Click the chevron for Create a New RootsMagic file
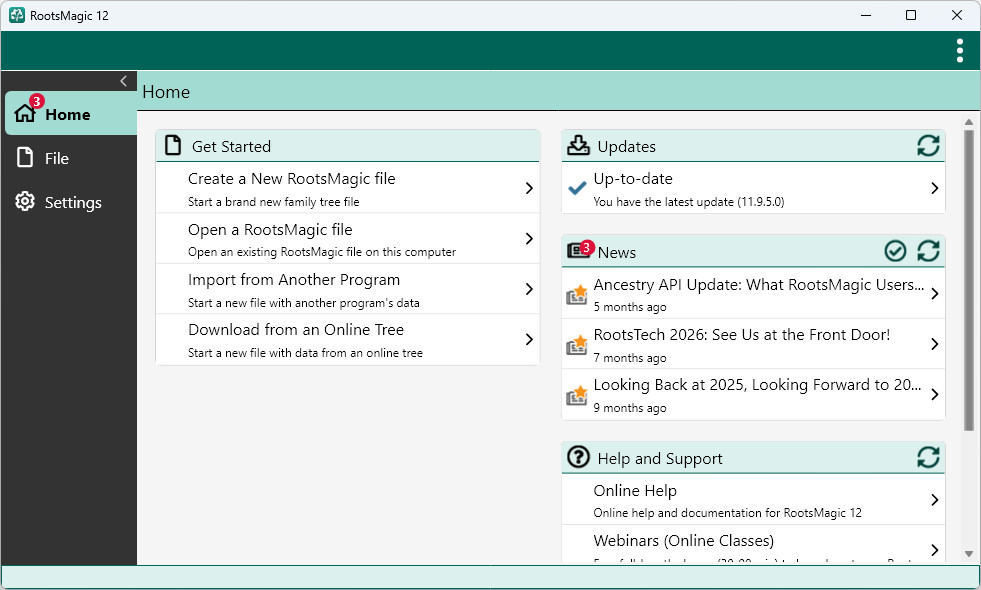This screenshot has height=590, width=981. click(x=529, y=188)
